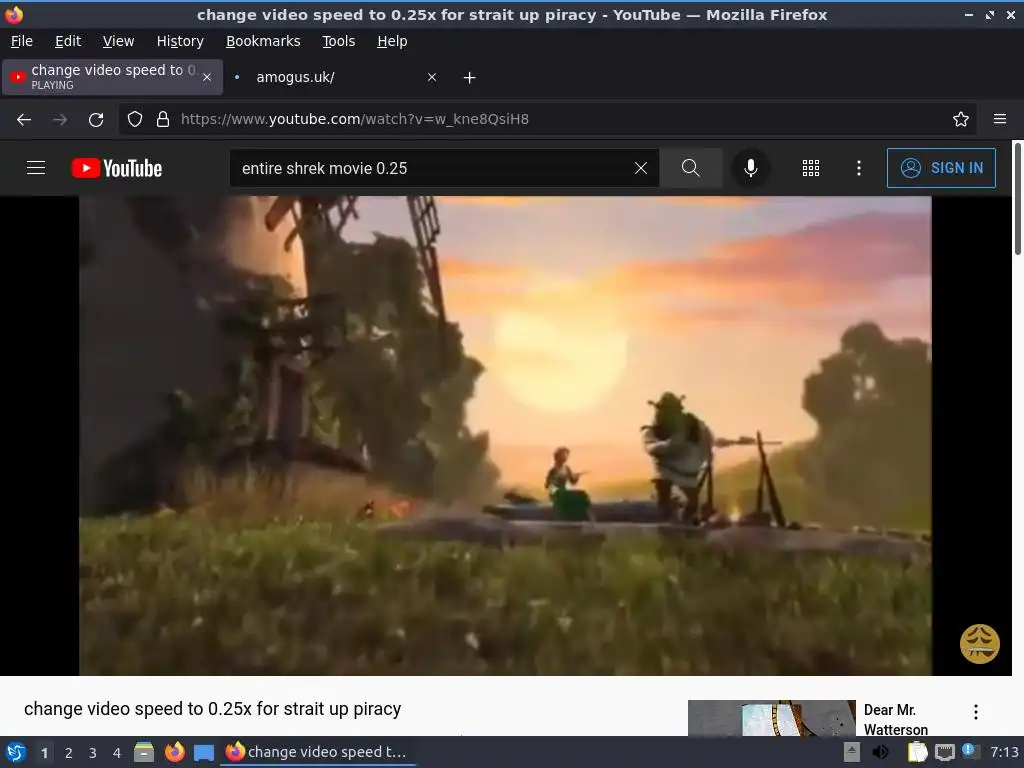Screen dimensions: 1024x768
Task: Start voice search with the microphone
Action: point(751,168)
